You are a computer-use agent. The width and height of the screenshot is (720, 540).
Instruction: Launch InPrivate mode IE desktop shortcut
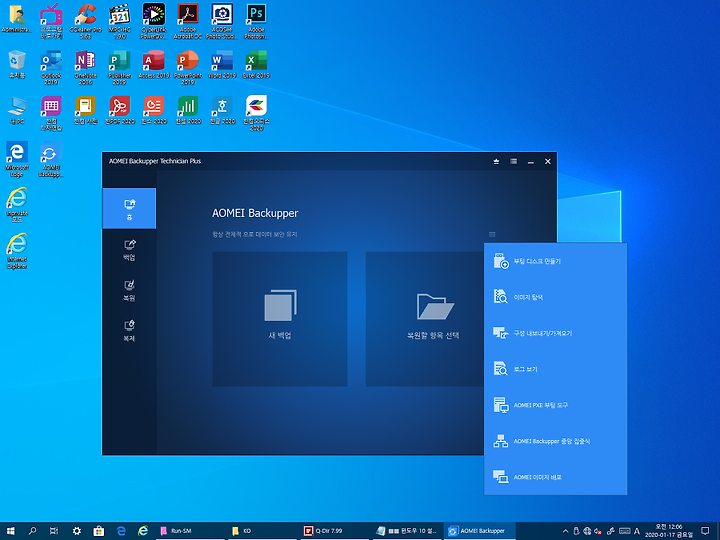pyautogui.click(x=17, y=205)
